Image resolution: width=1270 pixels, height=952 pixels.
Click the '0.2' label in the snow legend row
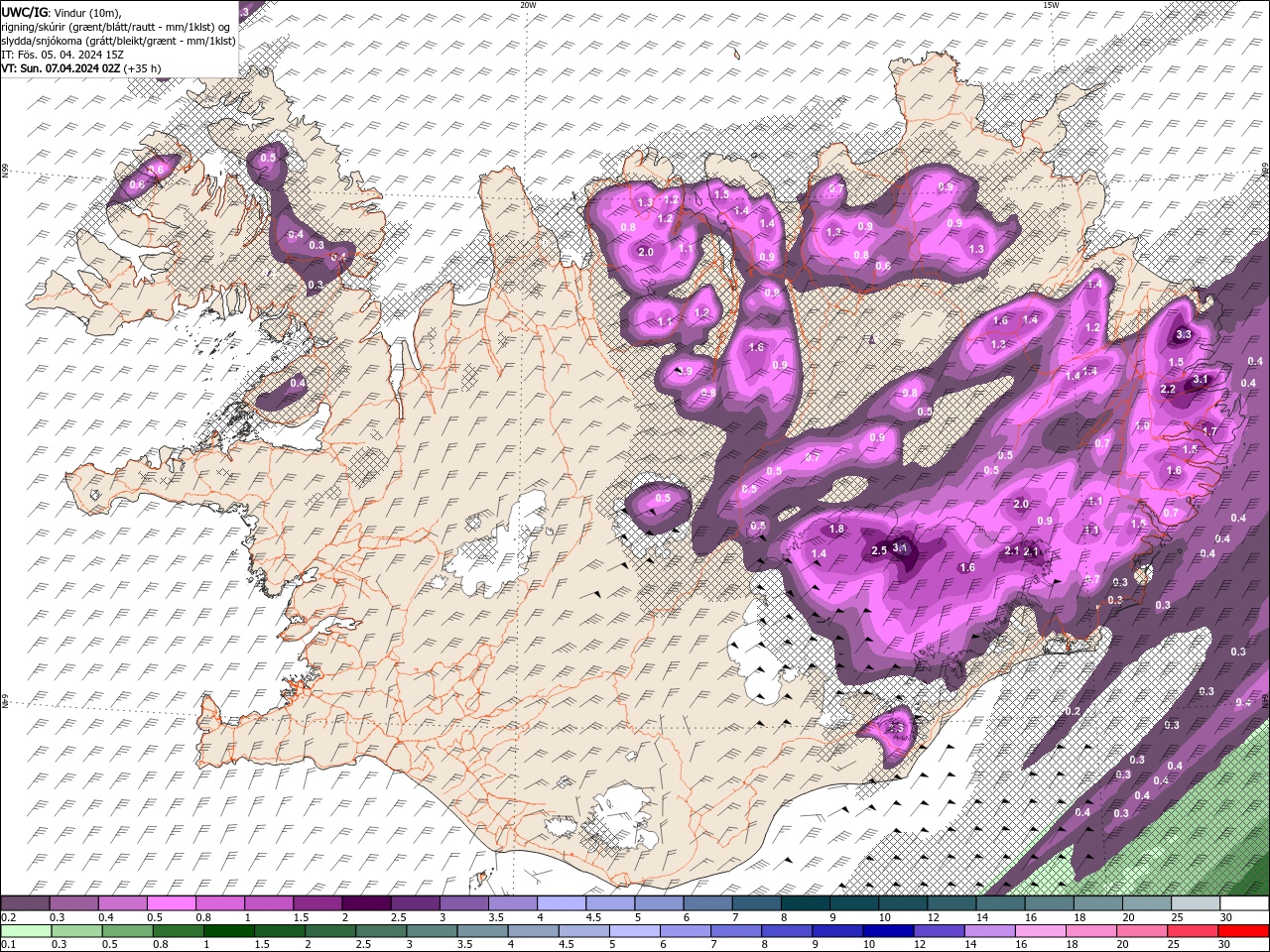point(8,917)
